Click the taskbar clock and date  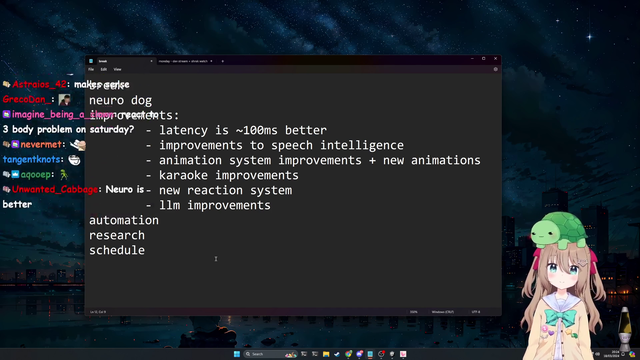[611, 354]
